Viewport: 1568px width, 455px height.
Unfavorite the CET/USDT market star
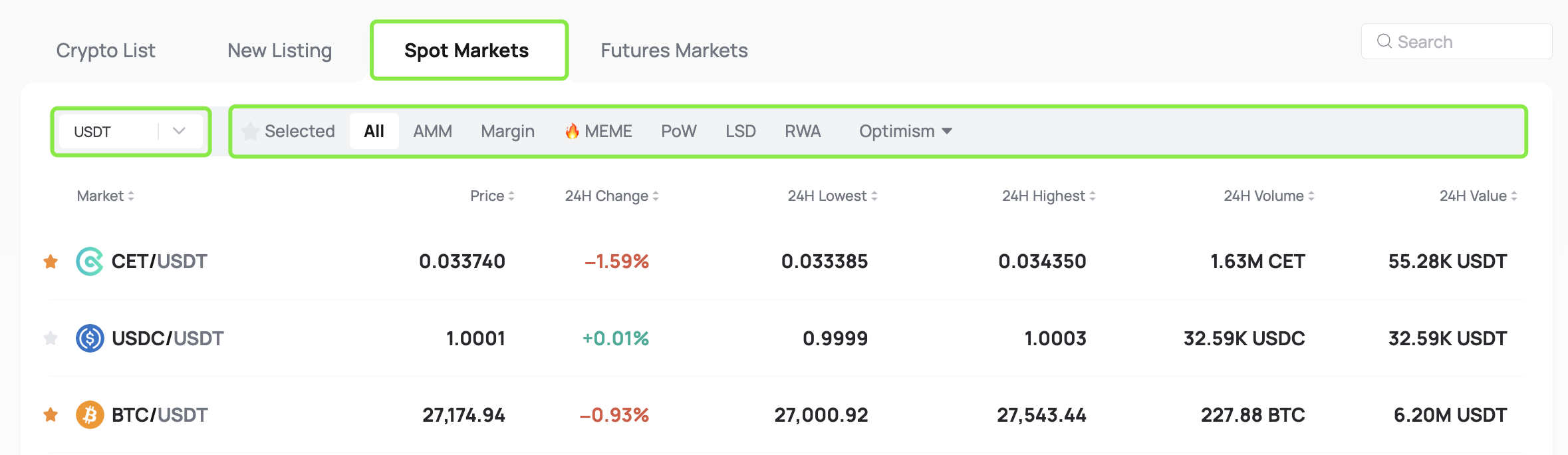[x=51, y=261]
